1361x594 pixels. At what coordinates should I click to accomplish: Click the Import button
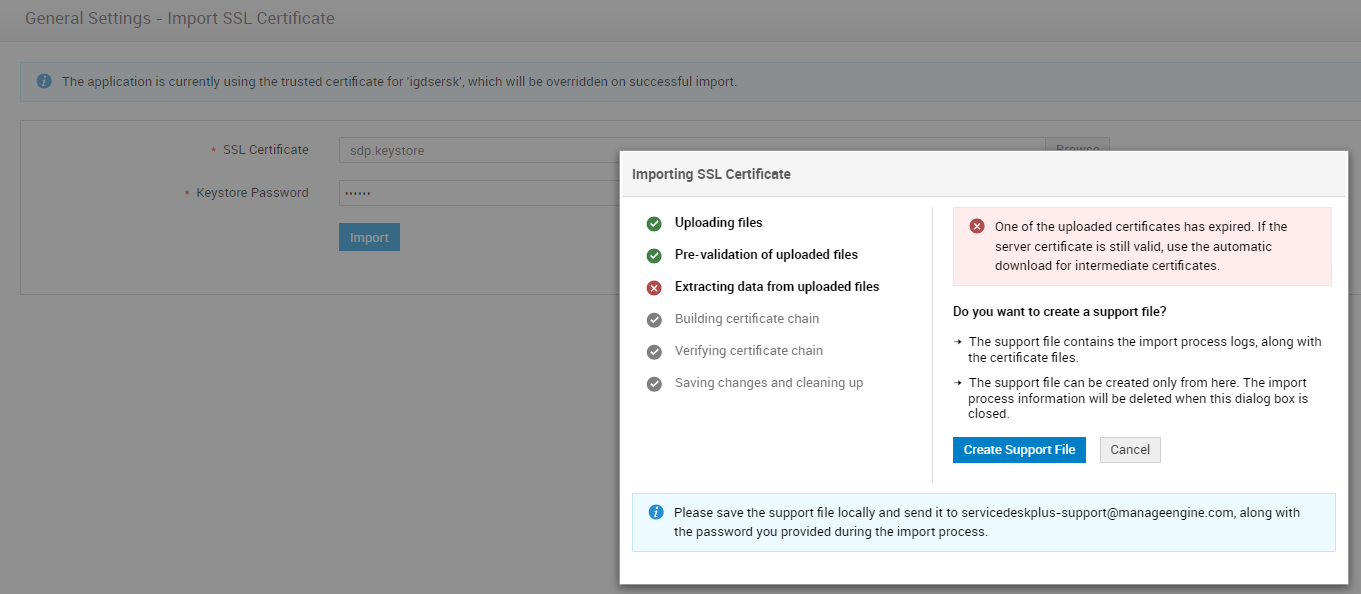(369, 237)
